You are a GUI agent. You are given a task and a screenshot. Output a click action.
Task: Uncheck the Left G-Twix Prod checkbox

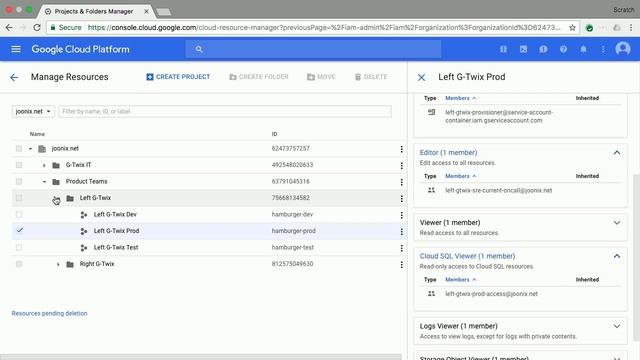tap(19, 231)
